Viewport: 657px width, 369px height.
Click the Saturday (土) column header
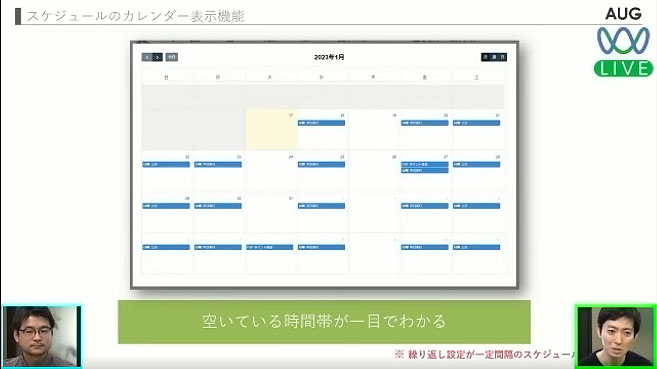[476, 77]
